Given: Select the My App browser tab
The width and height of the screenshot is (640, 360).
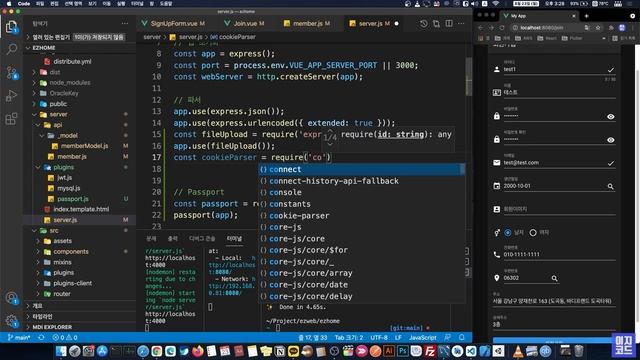Looking at the screenshot, I should click(x=538, y=16).
